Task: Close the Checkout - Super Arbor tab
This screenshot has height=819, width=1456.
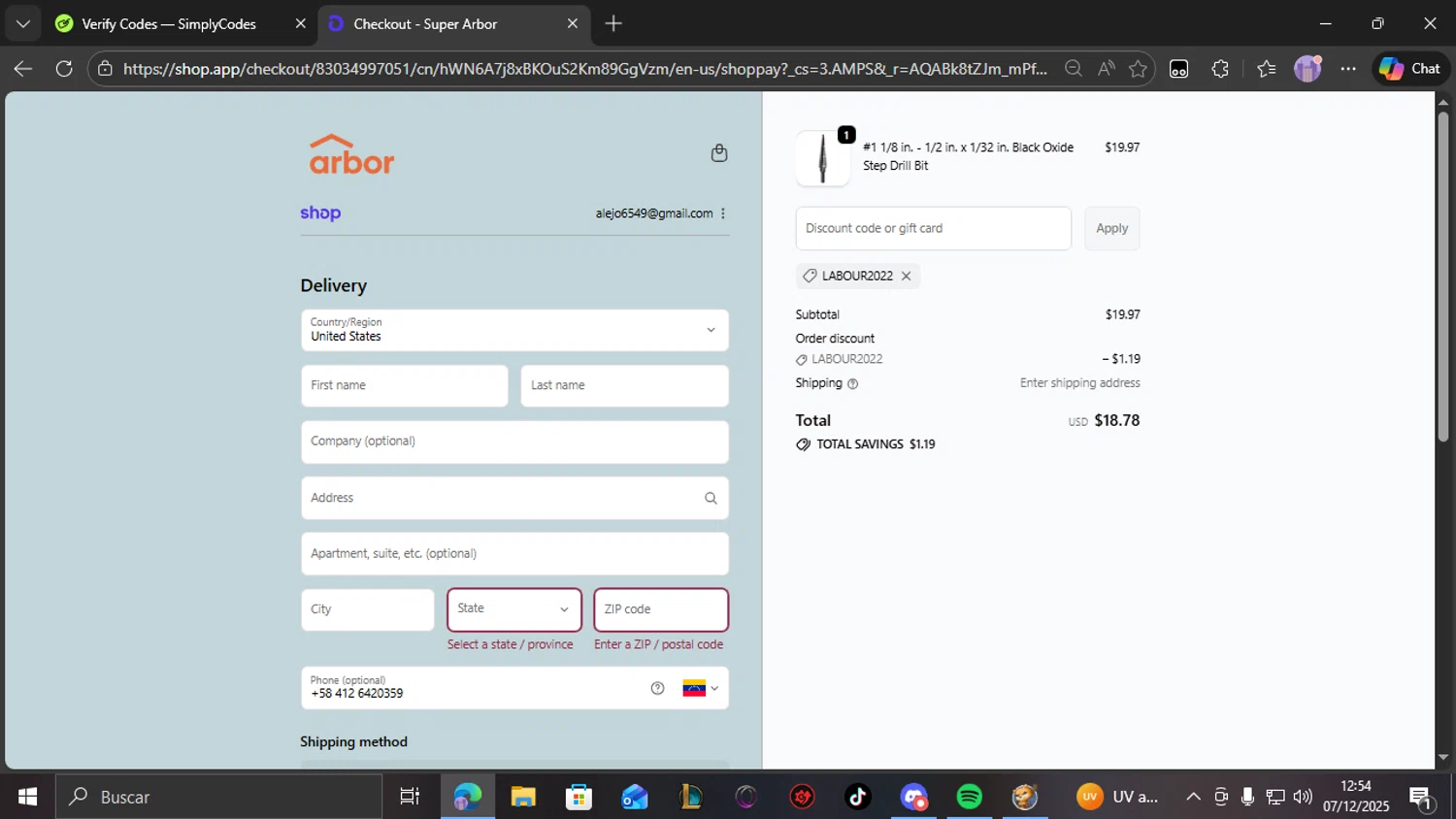Action: point(573,24)
